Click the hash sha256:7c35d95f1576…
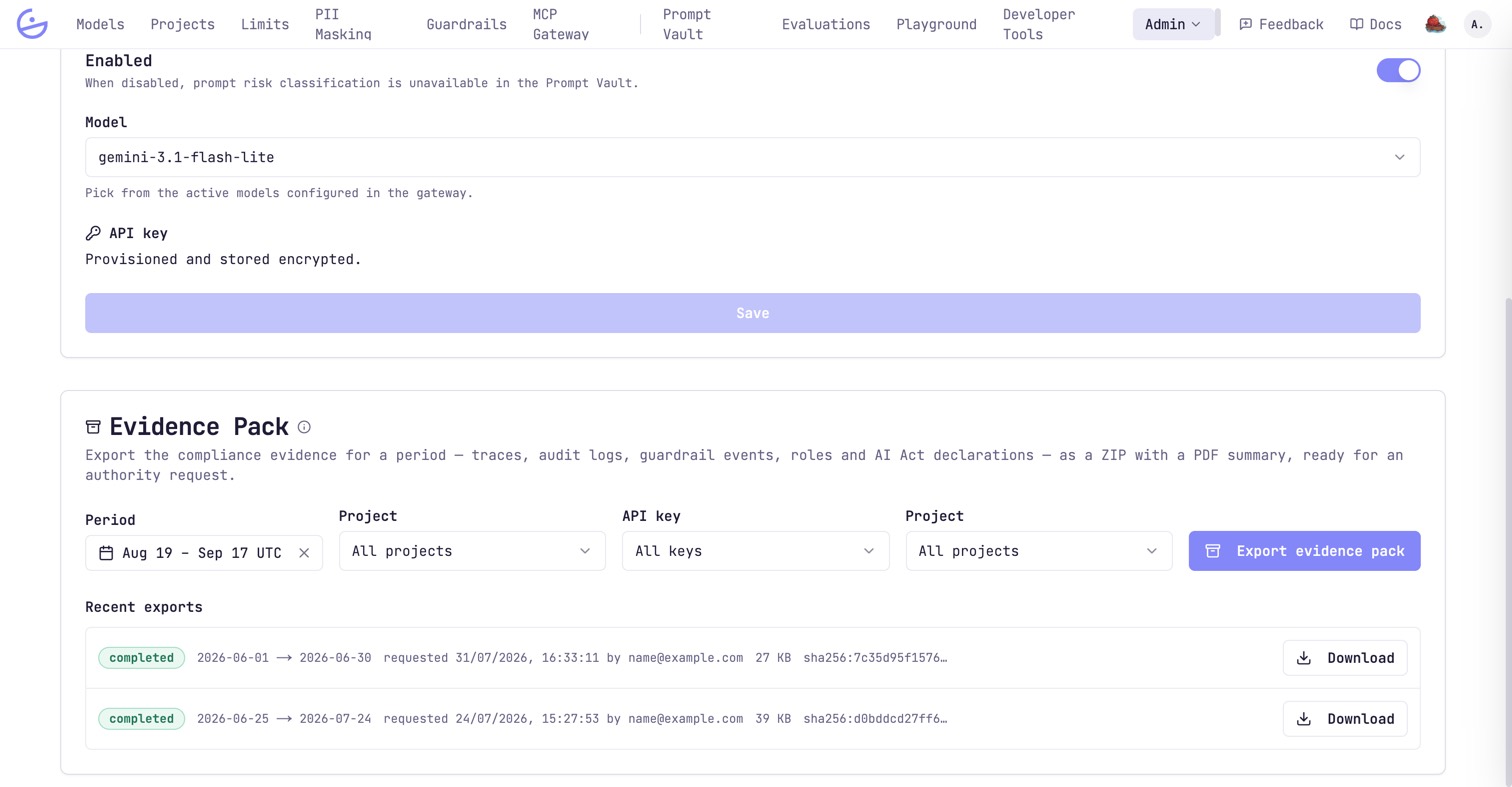This screenshot has width=1512, height=787. (x=875, y=658)
